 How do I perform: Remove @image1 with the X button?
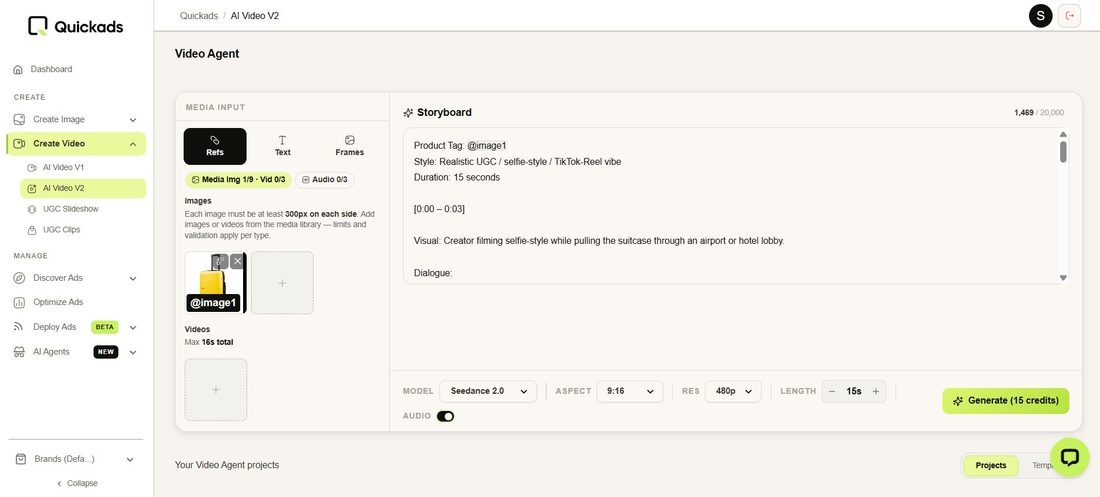click(238, 261)
